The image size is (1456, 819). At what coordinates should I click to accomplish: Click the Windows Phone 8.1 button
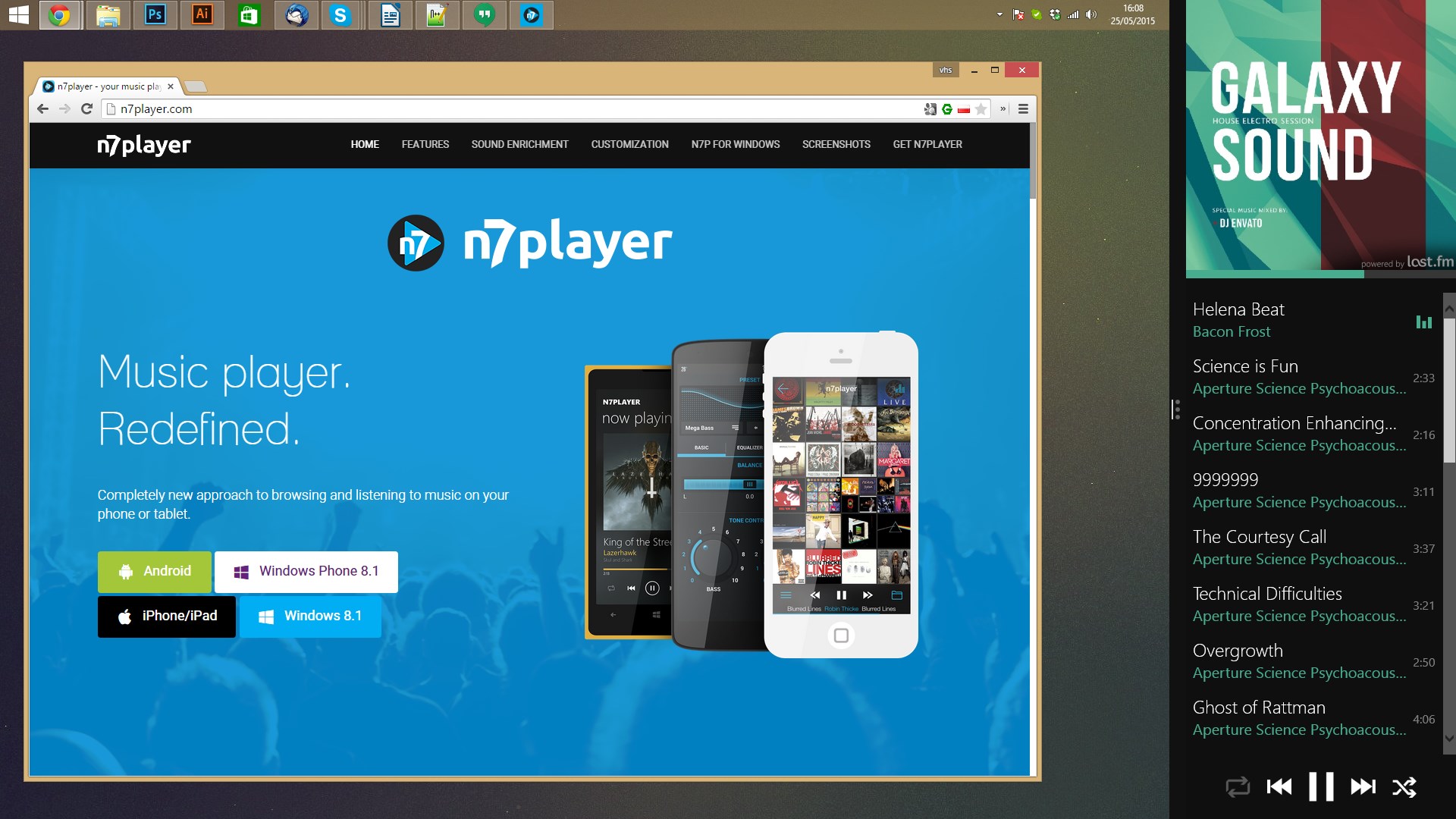click(306, 572)
